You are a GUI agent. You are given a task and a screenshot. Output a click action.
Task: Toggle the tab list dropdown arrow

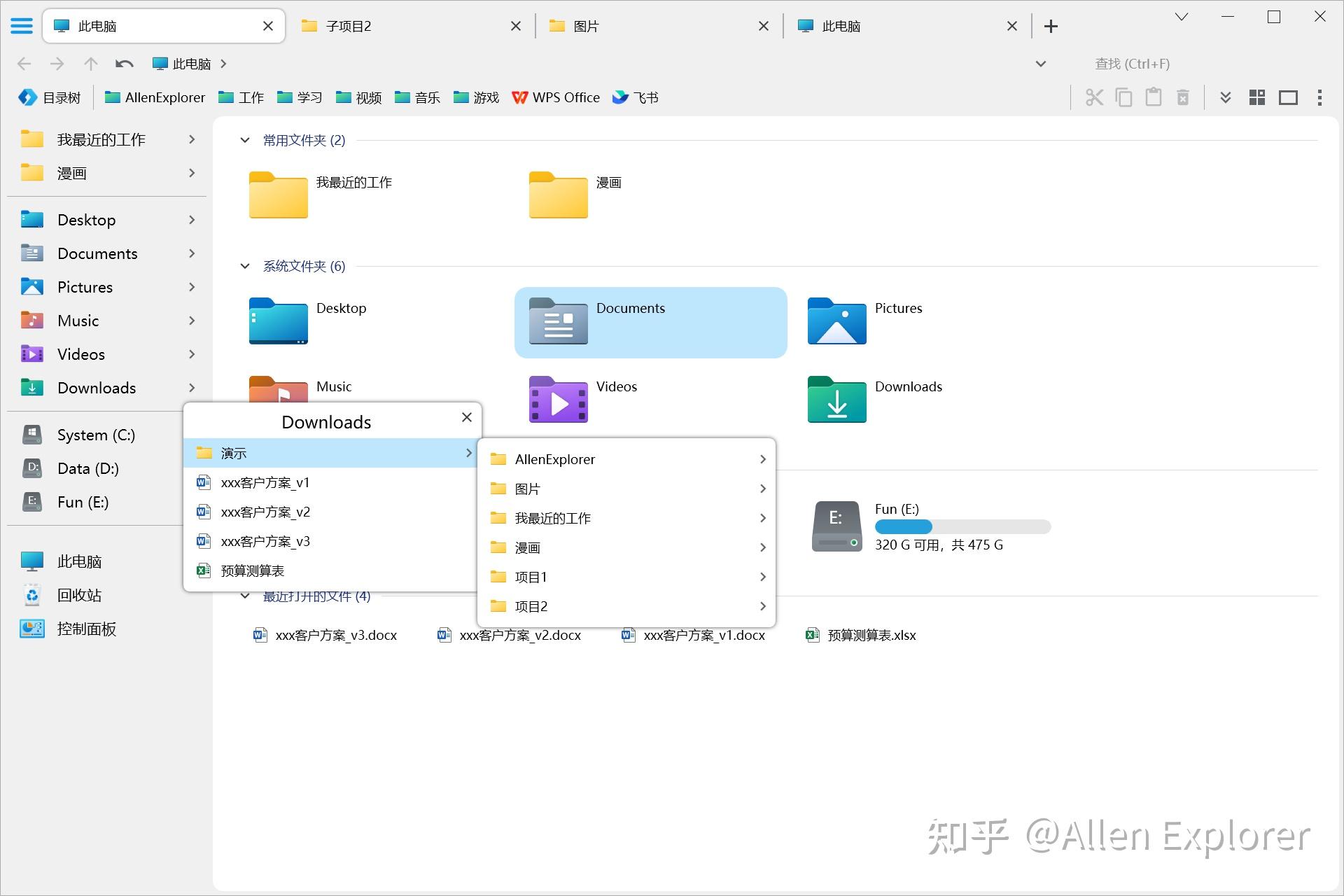point(1182,15)
